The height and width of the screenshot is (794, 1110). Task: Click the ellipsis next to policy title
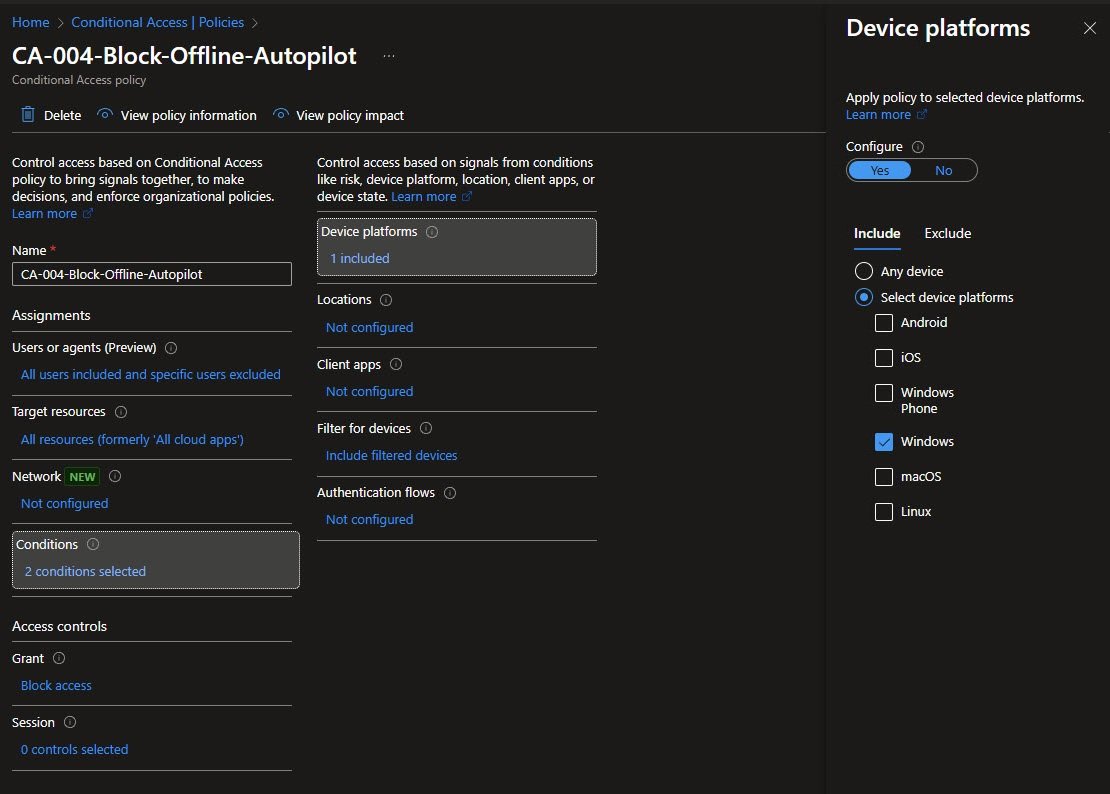[389, 56]
